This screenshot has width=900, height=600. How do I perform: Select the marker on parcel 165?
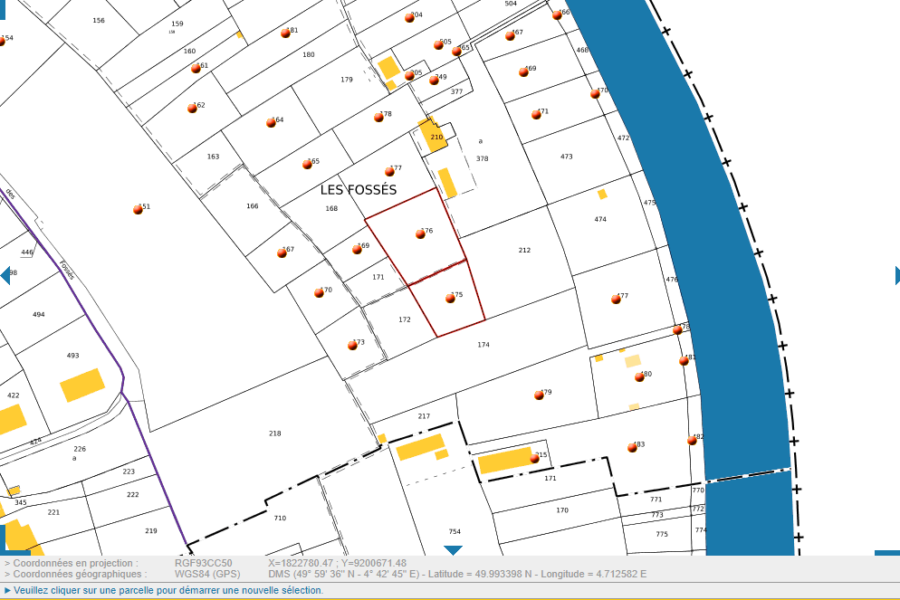[x=307, y=165]
